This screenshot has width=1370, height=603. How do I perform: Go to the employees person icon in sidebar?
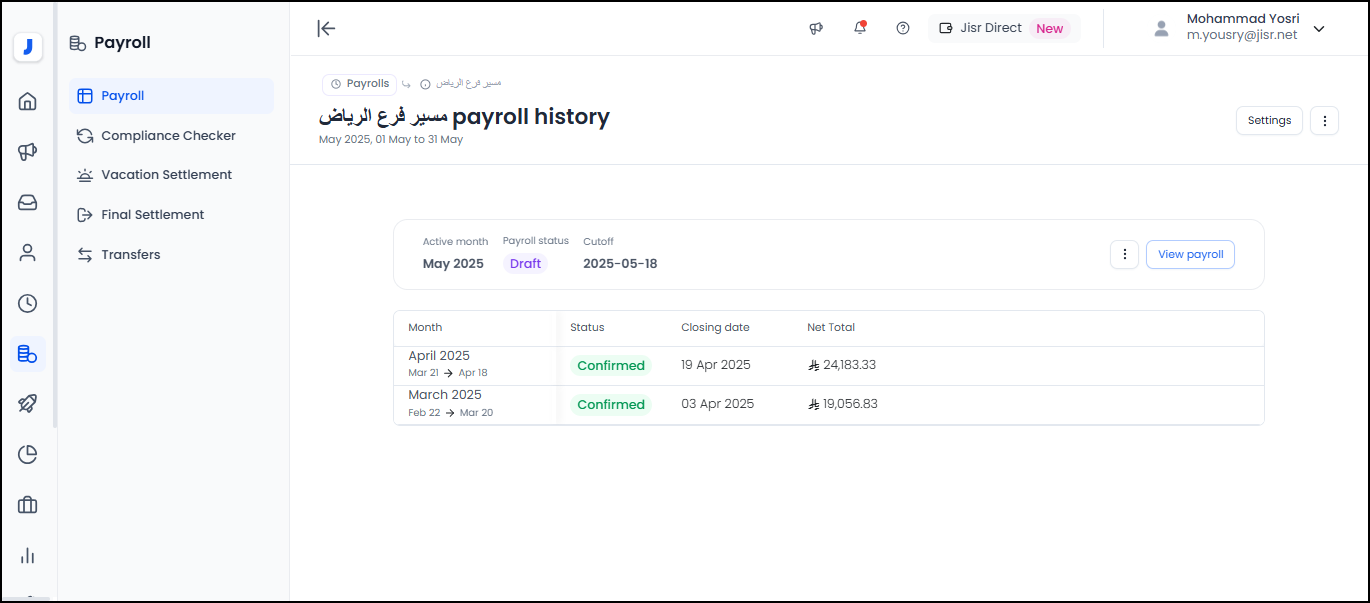(28, 253)
